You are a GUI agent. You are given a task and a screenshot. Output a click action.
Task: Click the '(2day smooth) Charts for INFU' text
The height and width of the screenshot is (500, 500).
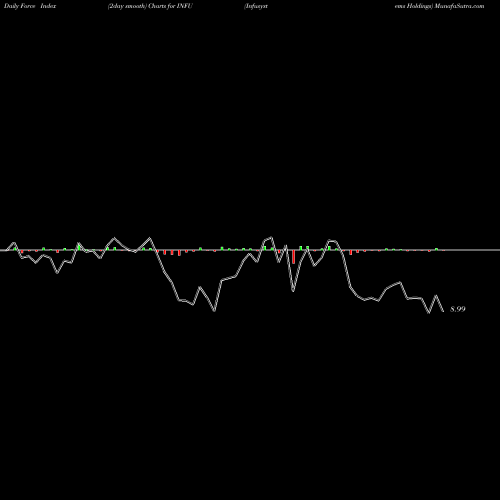pyautogui.click(x=150, y=6)
